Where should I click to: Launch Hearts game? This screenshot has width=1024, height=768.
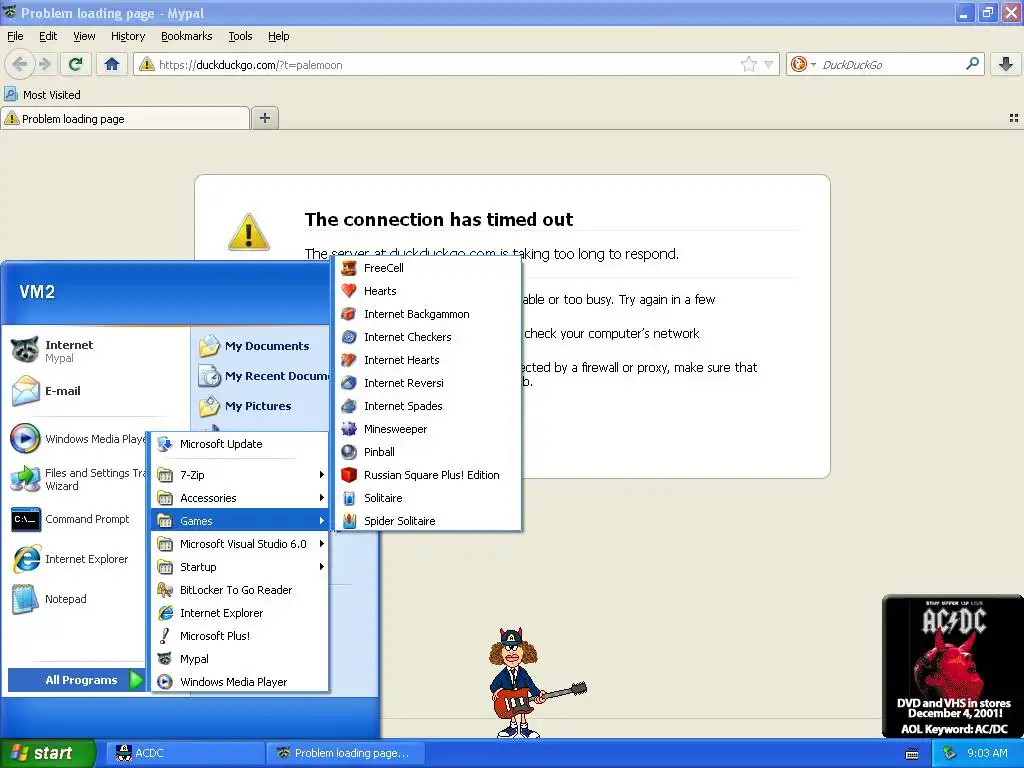pyautogui.click(x=428, y=291)
